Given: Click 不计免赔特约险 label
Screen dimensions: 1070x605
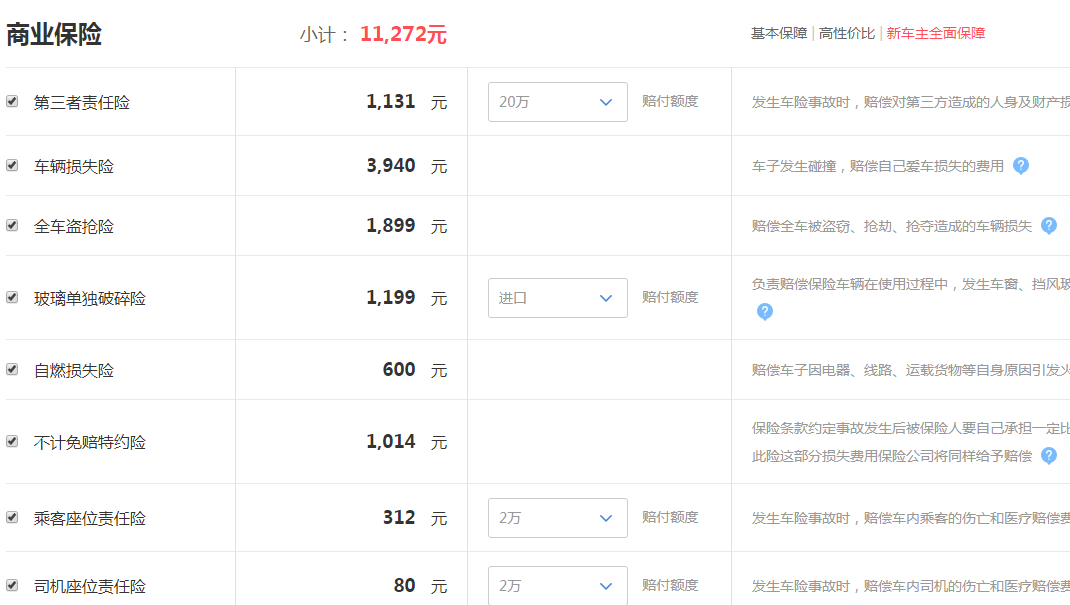Looking at the screenshot, I should tap(90, 443).
